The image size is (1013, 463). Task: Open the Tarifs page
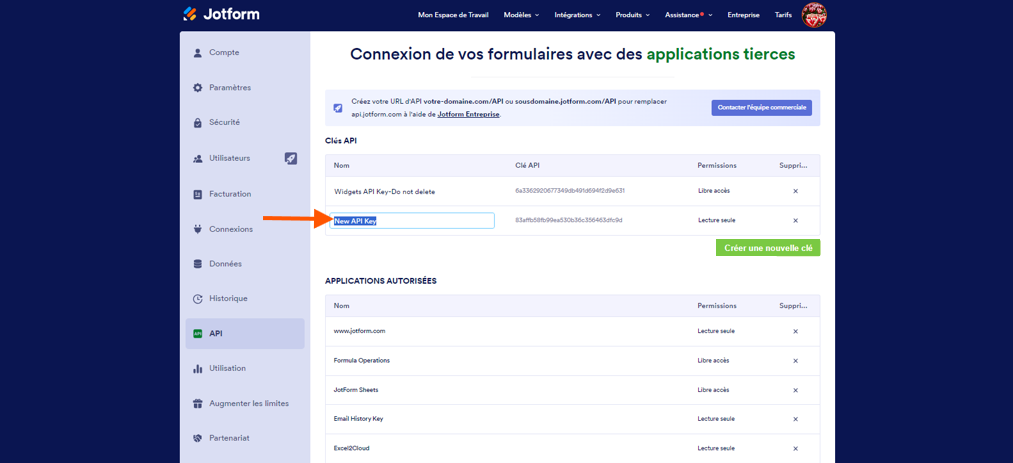(783, 15)
